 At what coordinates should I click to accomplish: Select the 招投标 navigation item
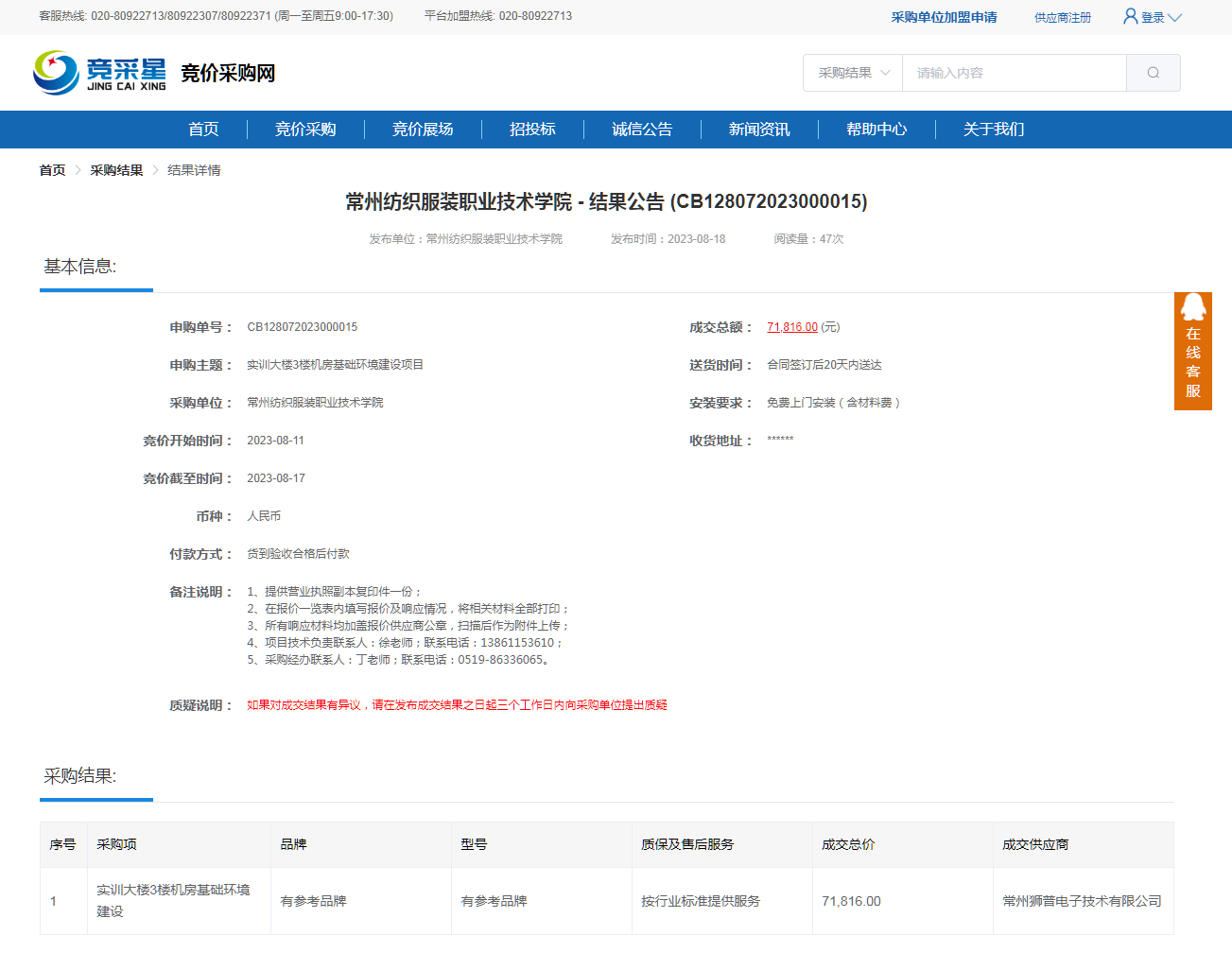pyautogui.click(x=532, y=130)
